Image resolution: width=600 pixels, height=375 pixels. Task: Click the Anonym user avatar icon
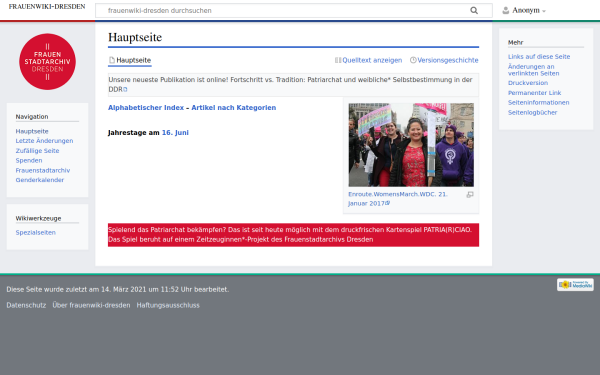(505, 10)
